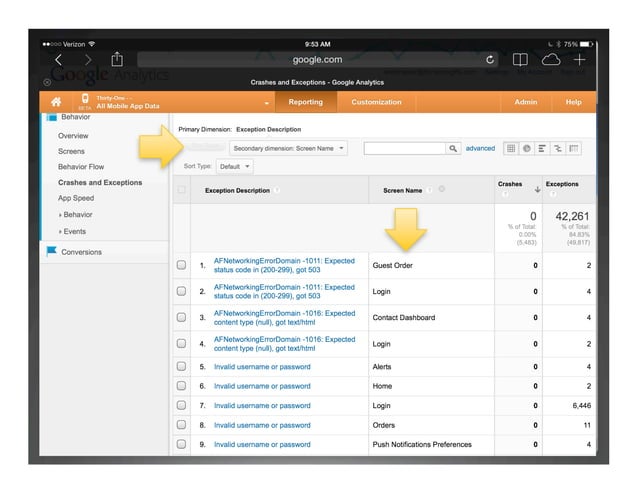Open a new tab with plus icon
Screen dimensions: 638x493
point(579,60)
